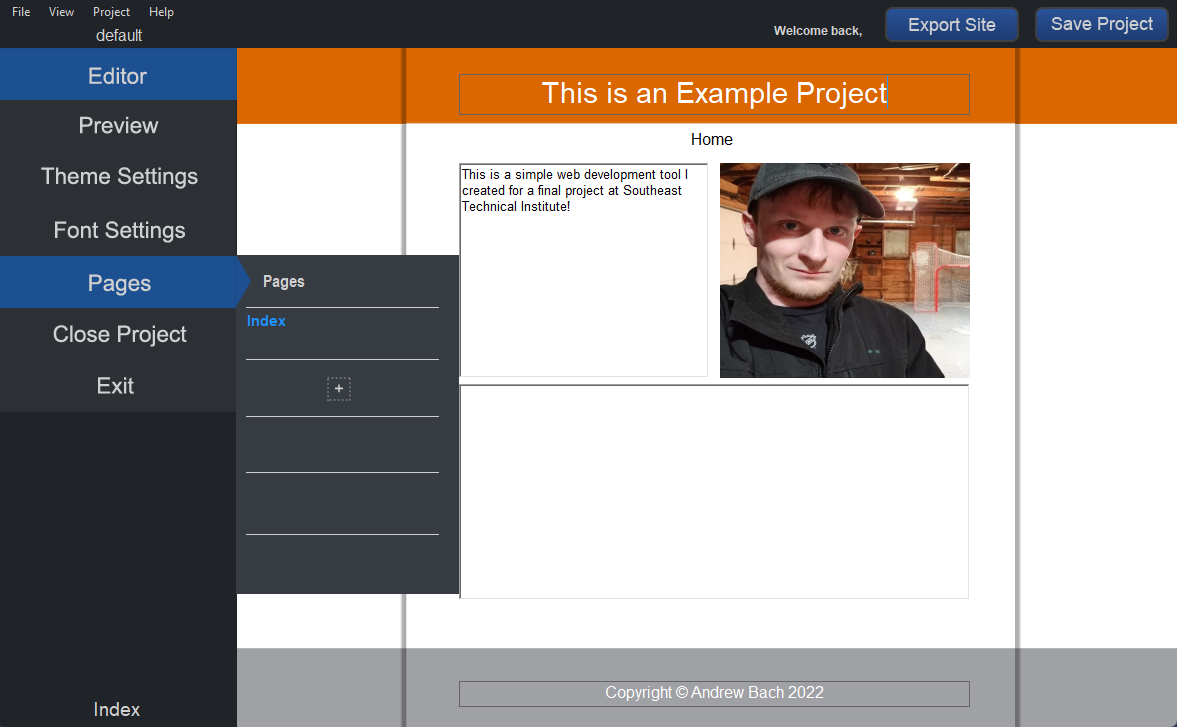Open the Help menu
1177x727 pixels.
[x=161, y=12]
